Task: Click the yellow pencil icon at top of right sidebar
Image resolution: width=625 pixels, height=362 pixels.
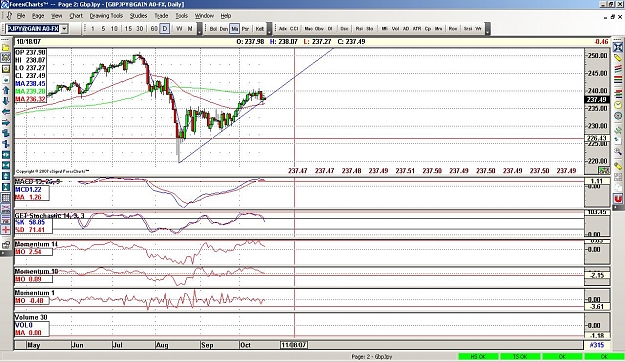Action: [618, 58]
